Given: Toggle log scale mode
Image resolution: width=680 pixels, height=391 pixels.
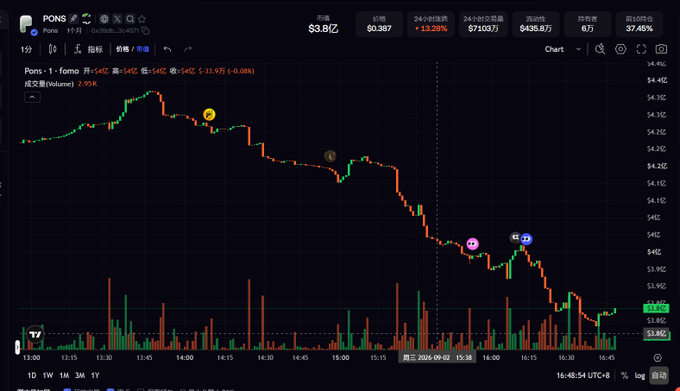Looking at the screenshot, I should (x=640, y=375).
